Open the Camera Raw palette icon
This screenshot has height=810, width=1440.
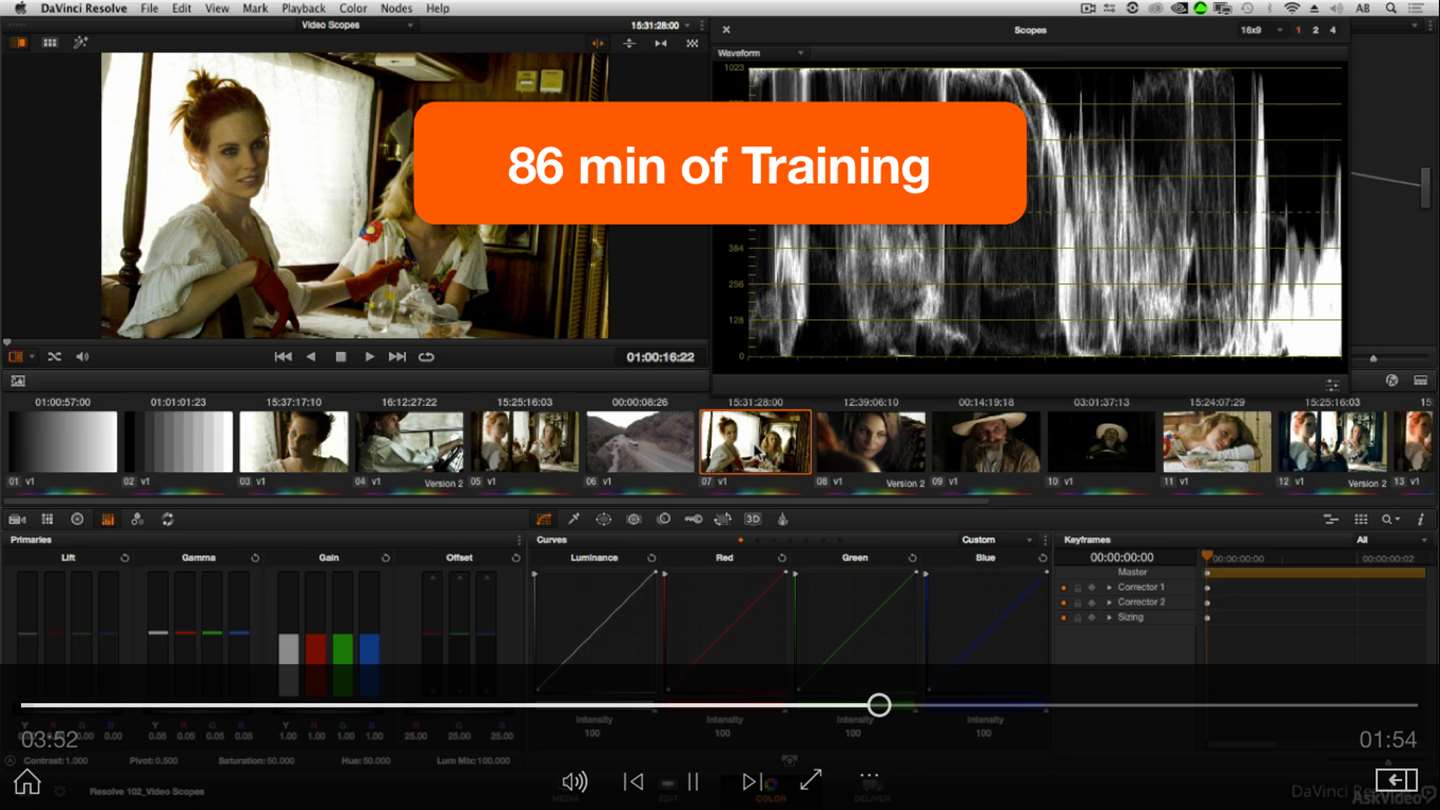coord(17,519)
